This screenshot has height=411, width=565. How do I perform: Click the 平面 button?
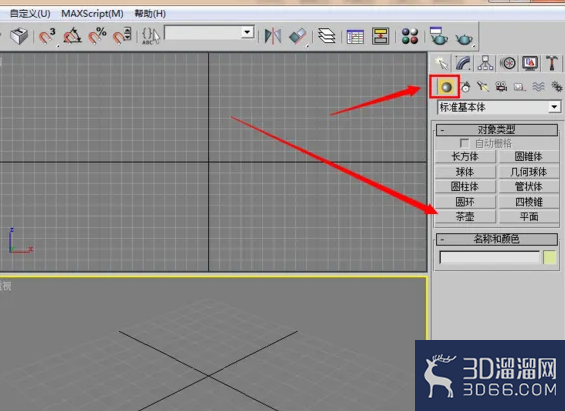pos(529,216)
